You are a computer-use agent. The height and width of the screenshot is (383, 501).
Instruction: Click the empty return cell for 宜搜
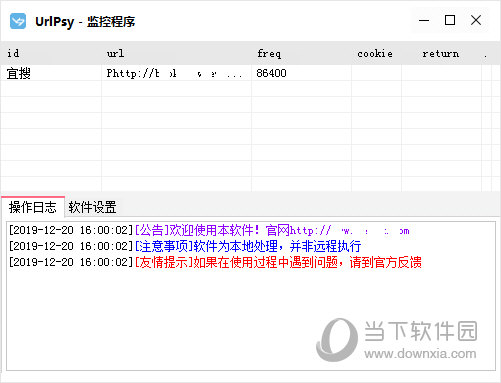coord(441,73)
